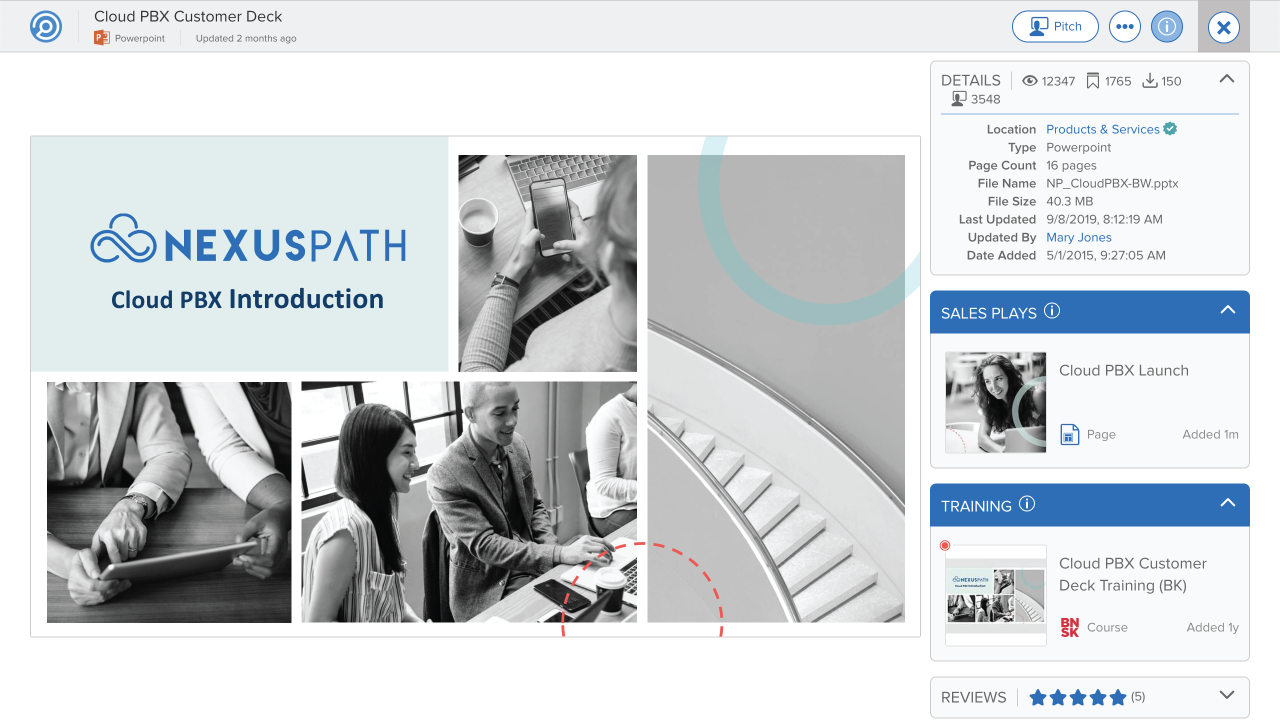1280x720 pixels.
Task: Open the training course thumbnail
Action: point(996,595)
